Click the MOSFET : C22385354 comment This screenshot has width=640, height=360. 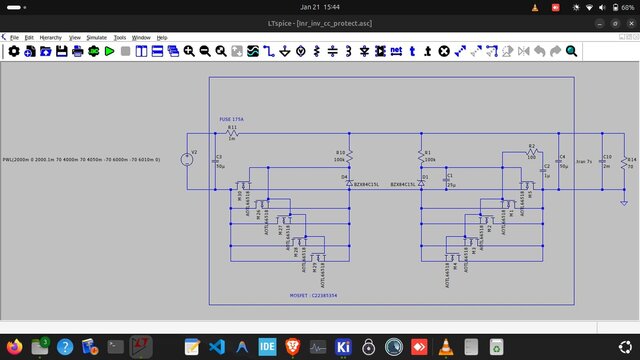tap(313, 295)
